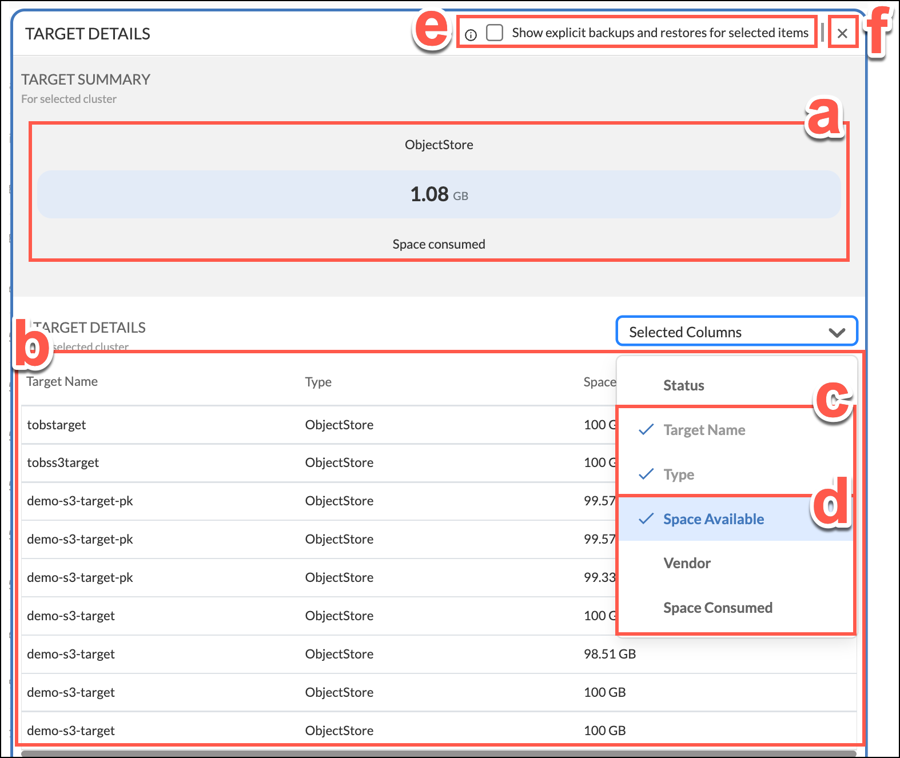Screen dimensions: 900x758
Task: Click the horizontal scrollbar below the table
Action: tap(438, 753)
